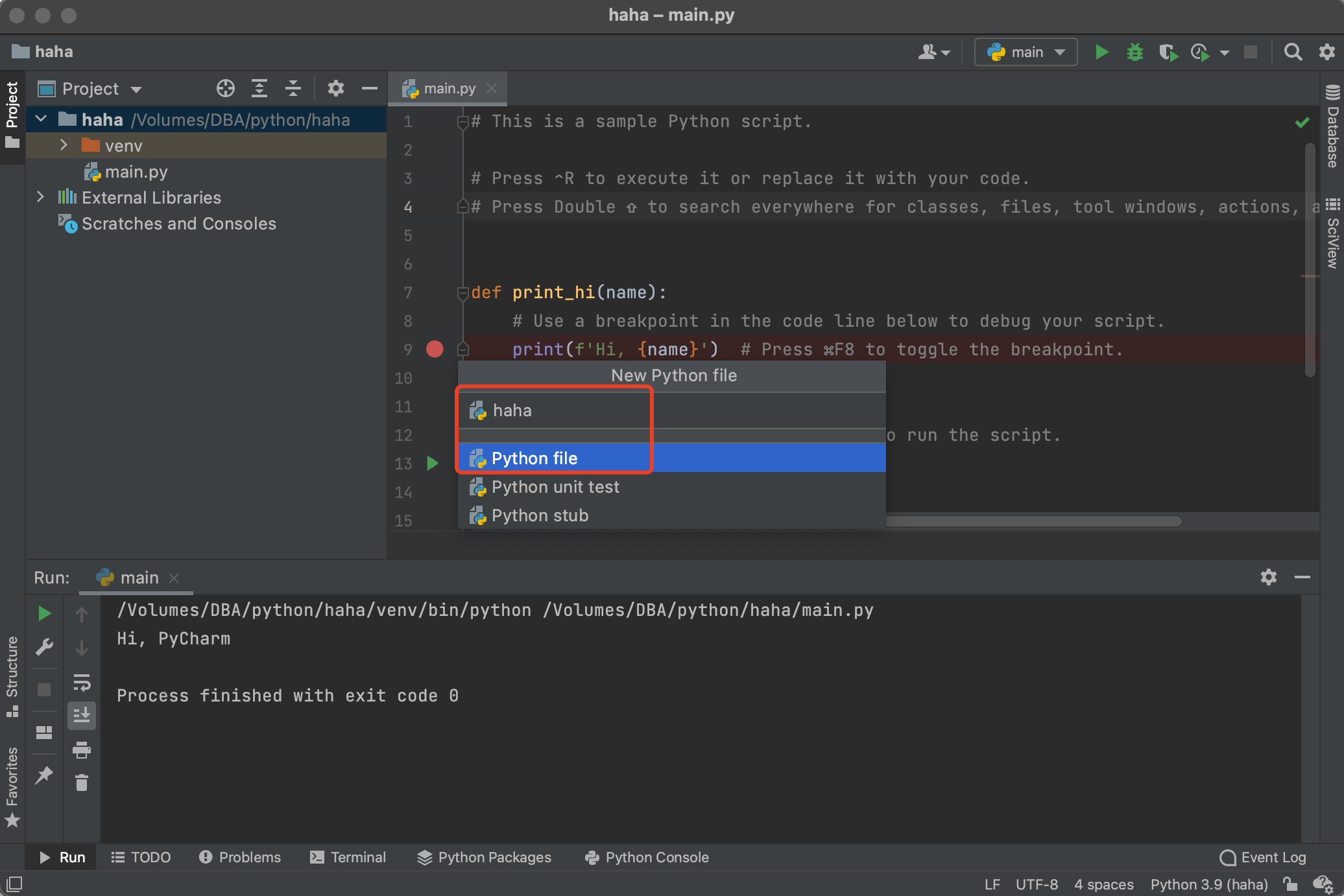Open Event Log from status bar
1344x896 pixels.
click(1262, 857)
